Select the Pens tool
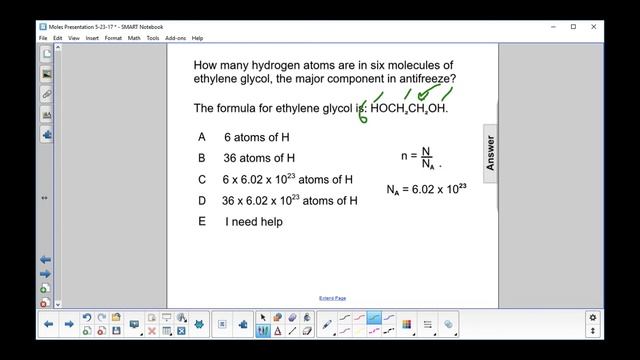 click(262, 331)
